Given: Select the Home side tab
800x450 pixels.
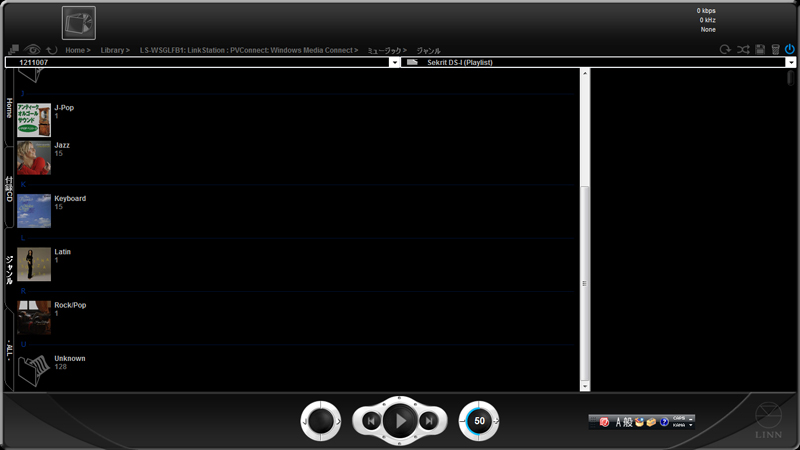Looking at the screenshot, I should tap(9, 108).
